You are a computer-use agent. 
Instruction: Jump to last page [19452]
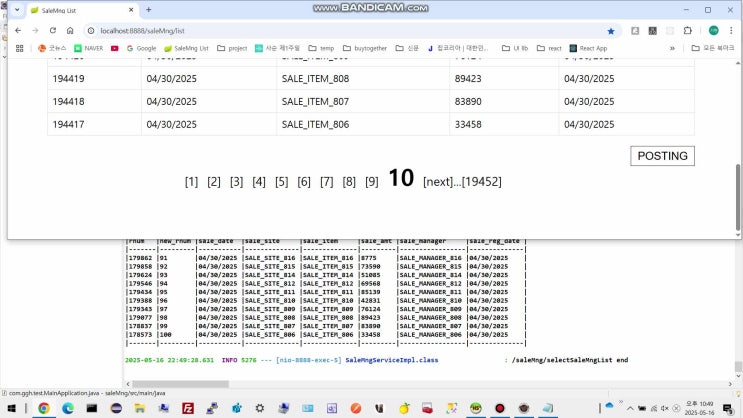pos(480,182)
